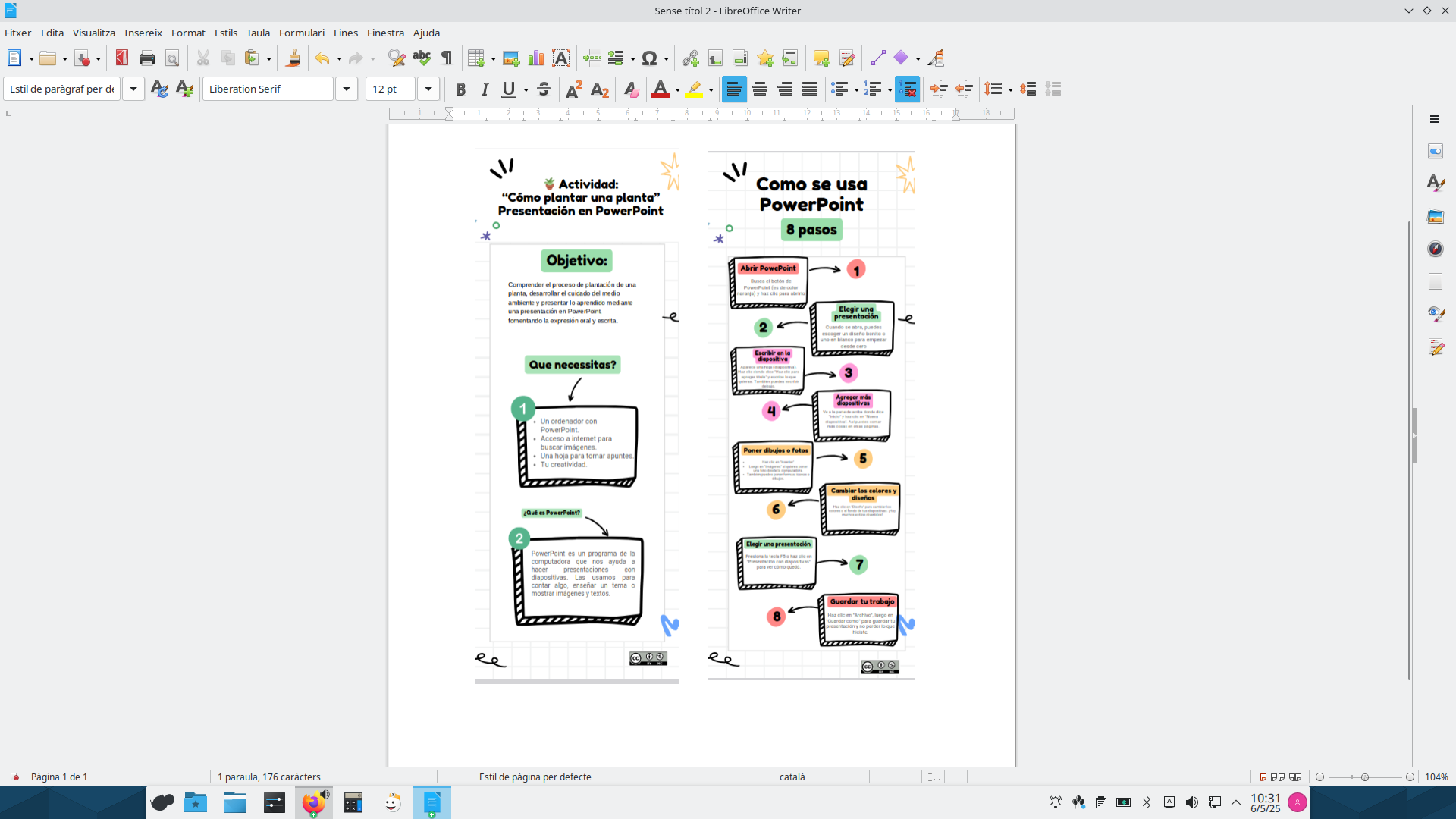Click the Insert Footnote icon
This screenshot has width=1456, height=819.
[715, 58]
